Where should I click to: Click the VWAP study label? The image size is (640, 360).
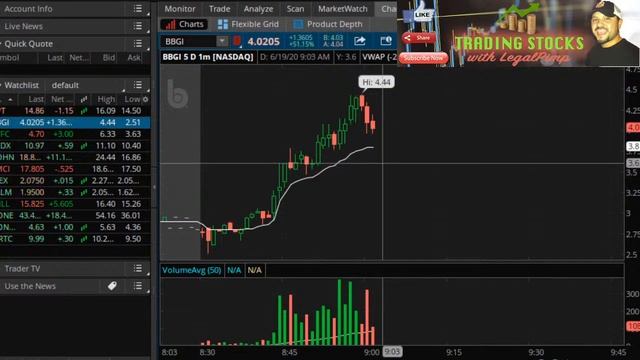point(379,57)
